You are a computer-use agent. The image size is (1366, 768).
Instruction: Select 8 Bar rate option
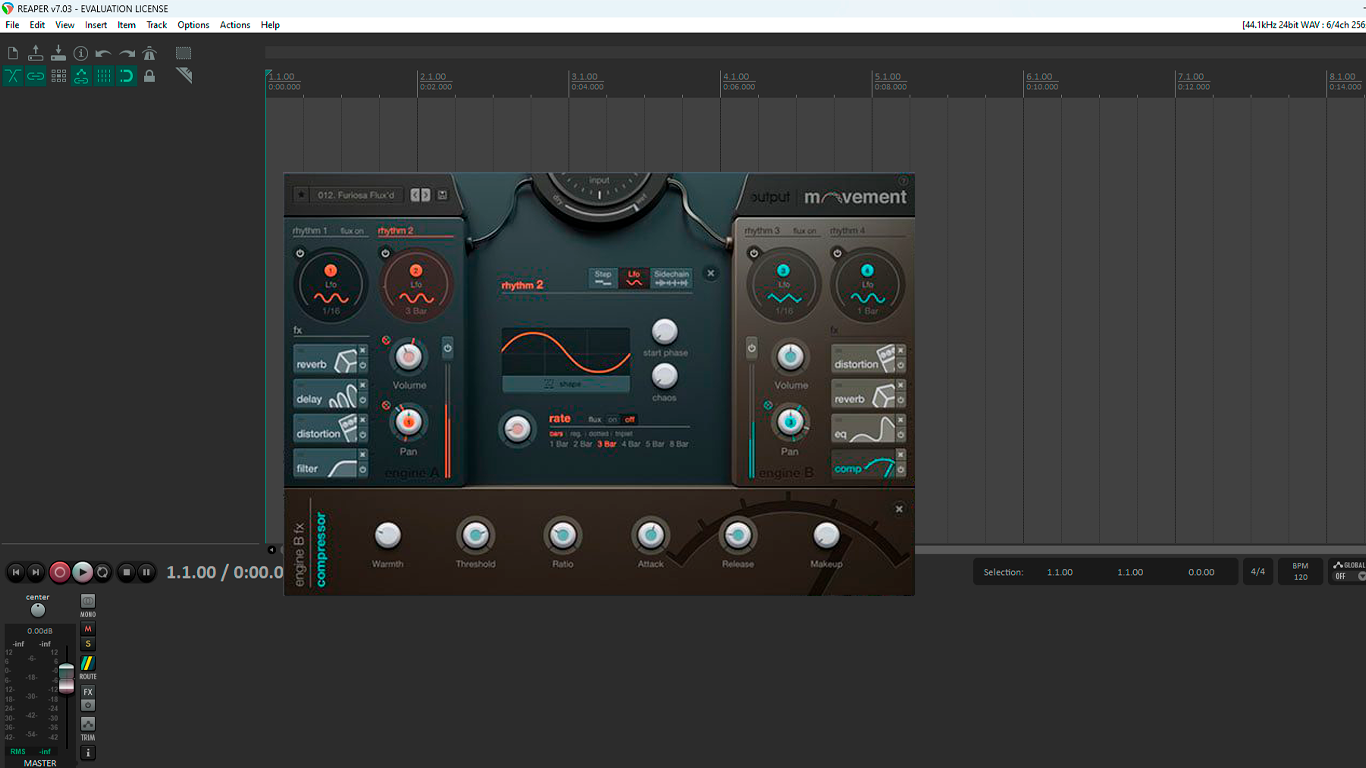click(679, 444)
